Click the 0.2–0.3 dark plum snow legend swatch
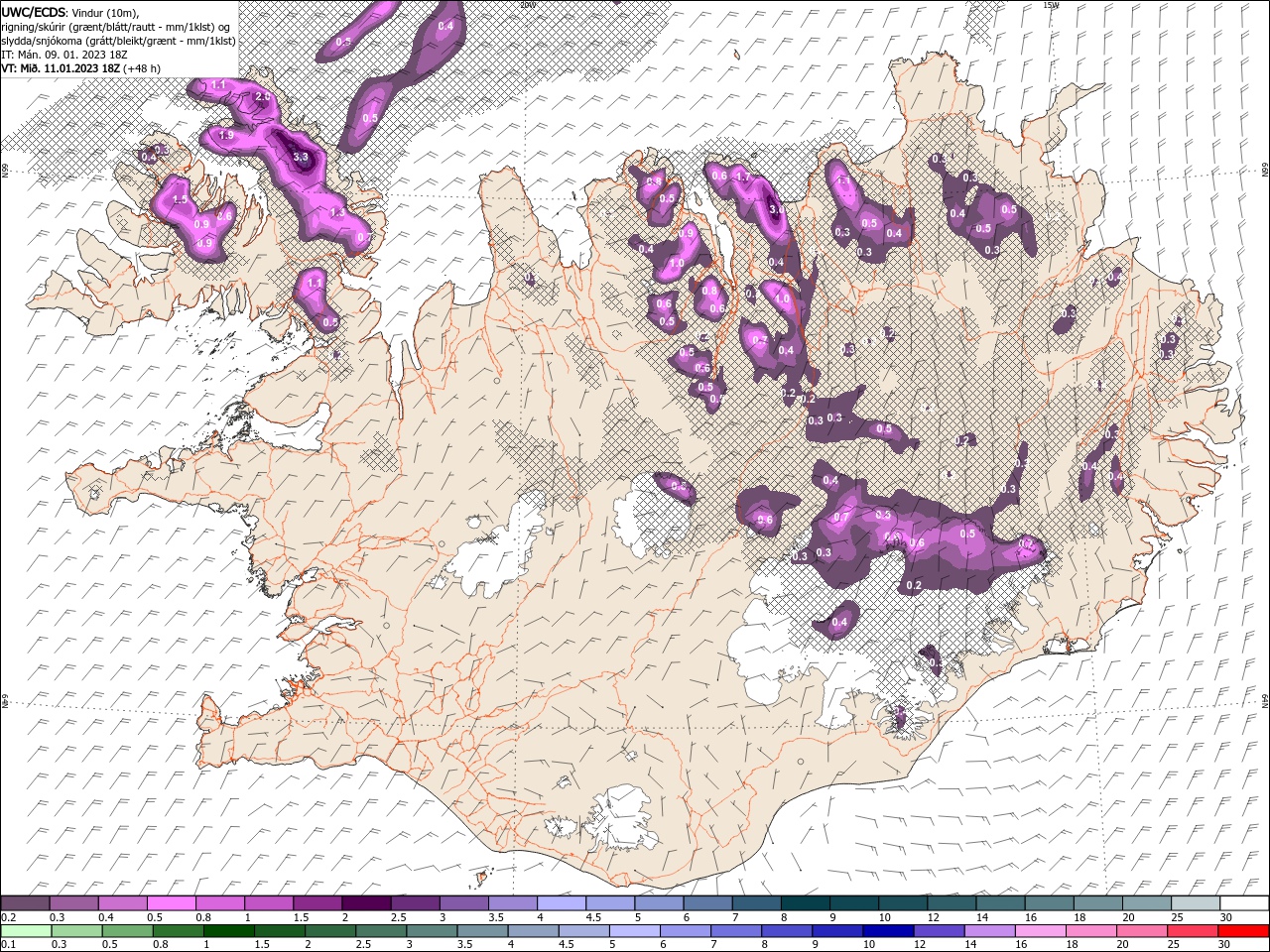The image size is (1270, 952). click(25, 903)
